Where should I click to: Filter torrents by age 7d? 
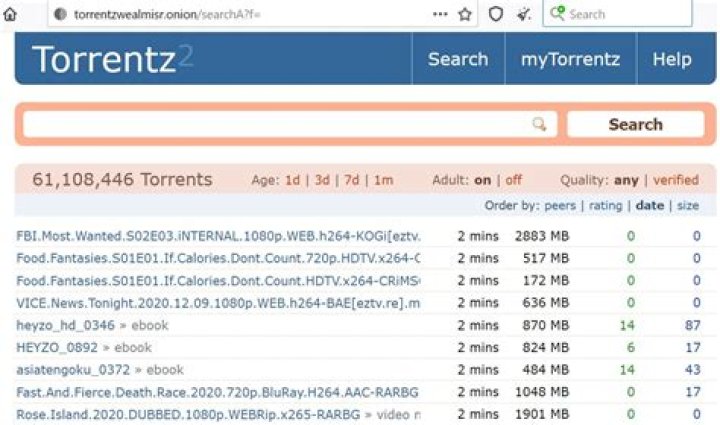[x=352, y=180]
